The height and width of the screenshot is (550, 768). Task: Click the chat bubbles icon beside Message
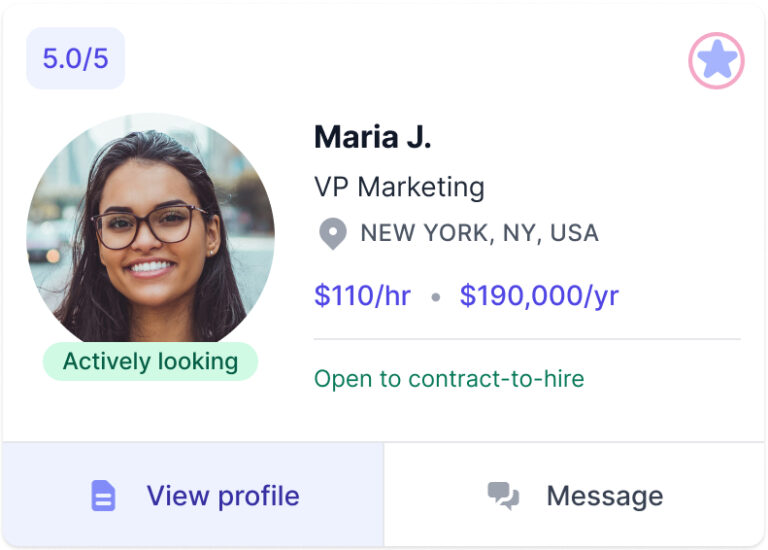[503, 496]
